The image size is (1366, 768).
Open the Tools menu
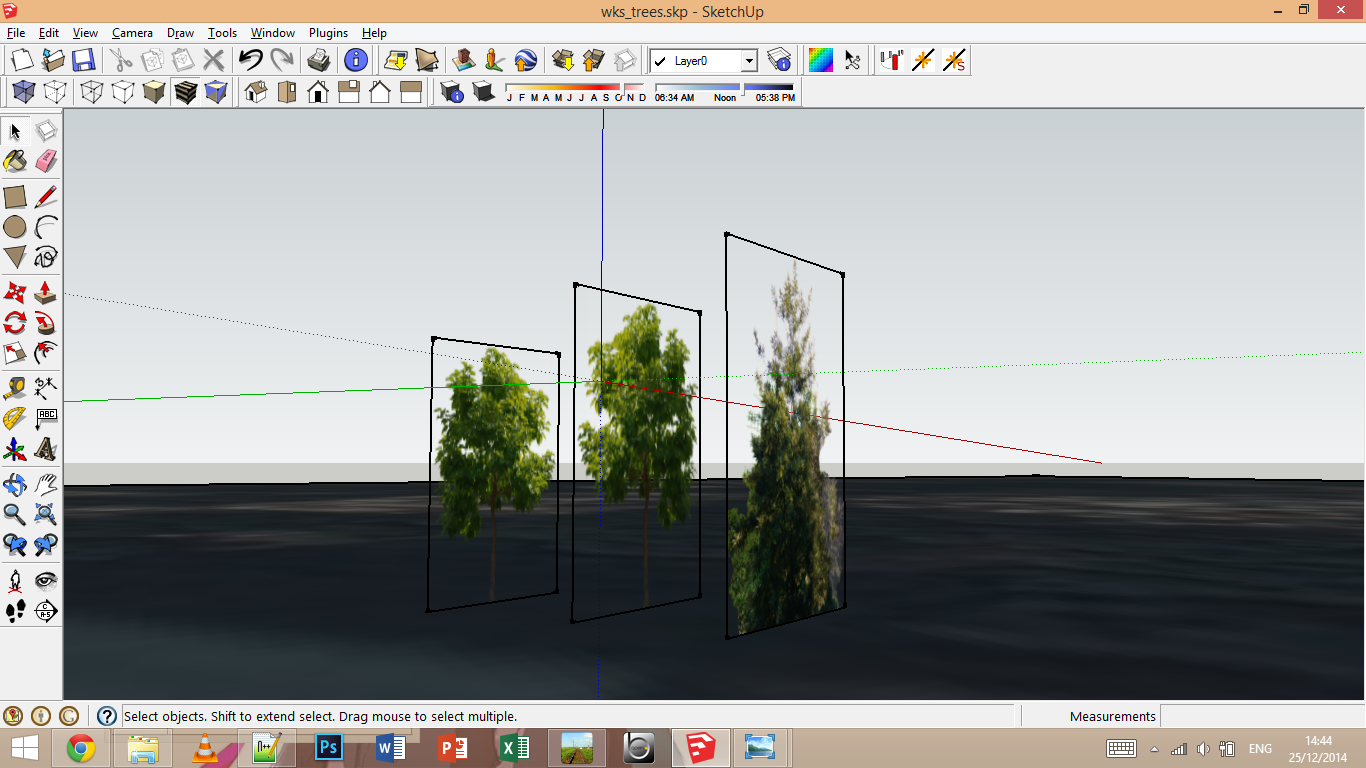222,33
